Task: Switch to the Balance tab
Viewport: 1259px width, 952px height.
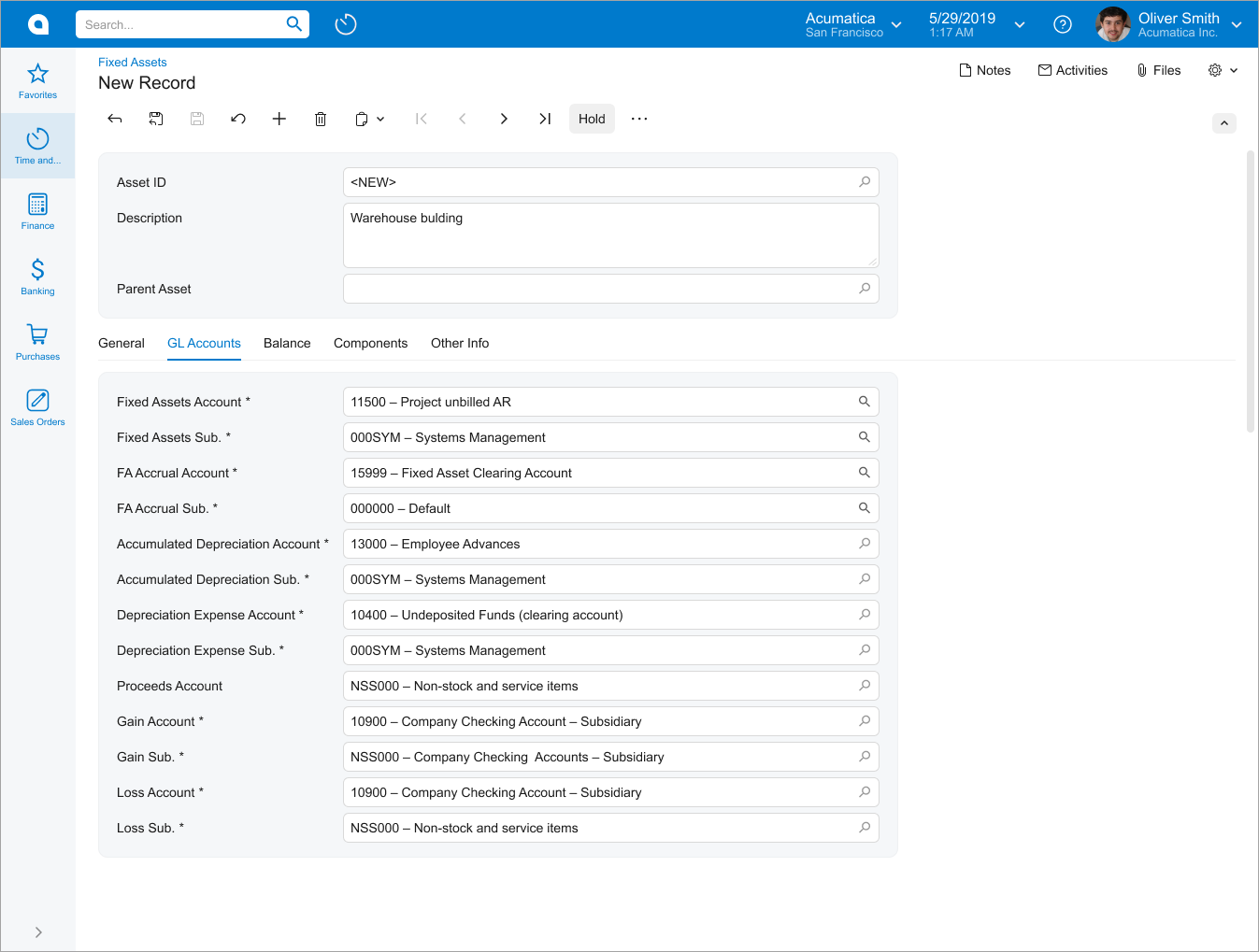Action: 287,343
